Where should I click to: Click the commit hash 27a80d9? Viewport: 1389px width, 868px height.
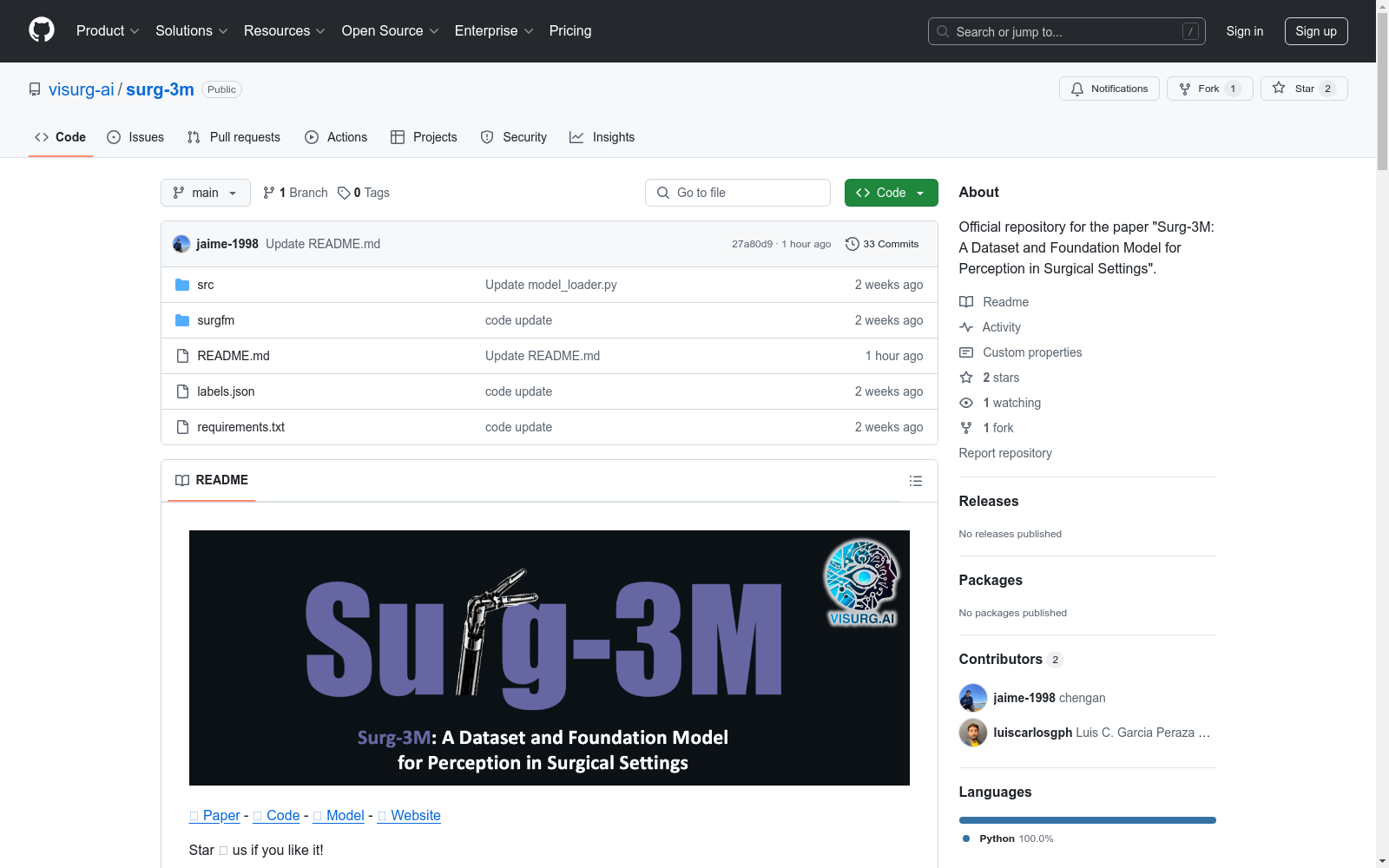click(752, 244)
